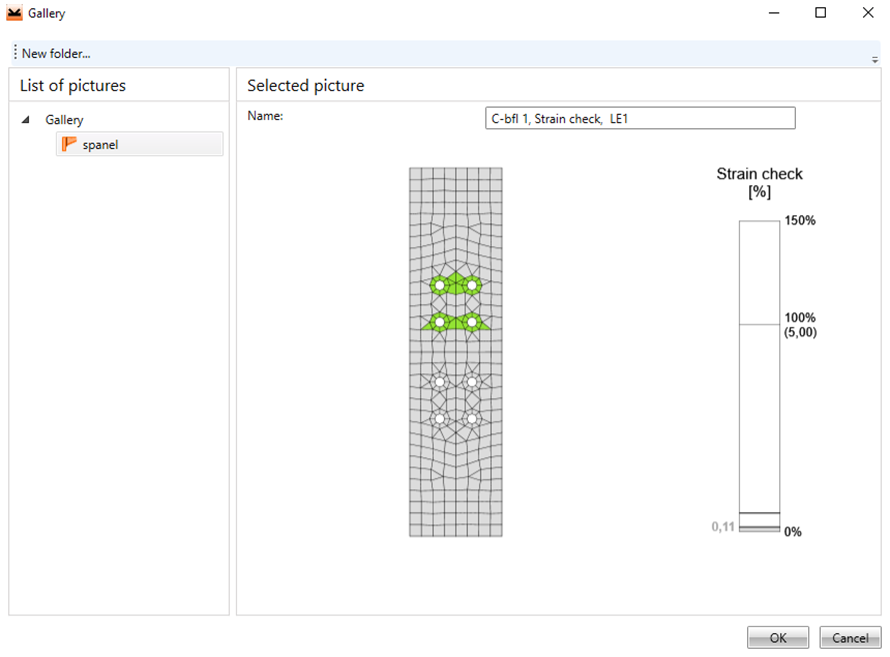Click the 0% scale label

(792, 532)
